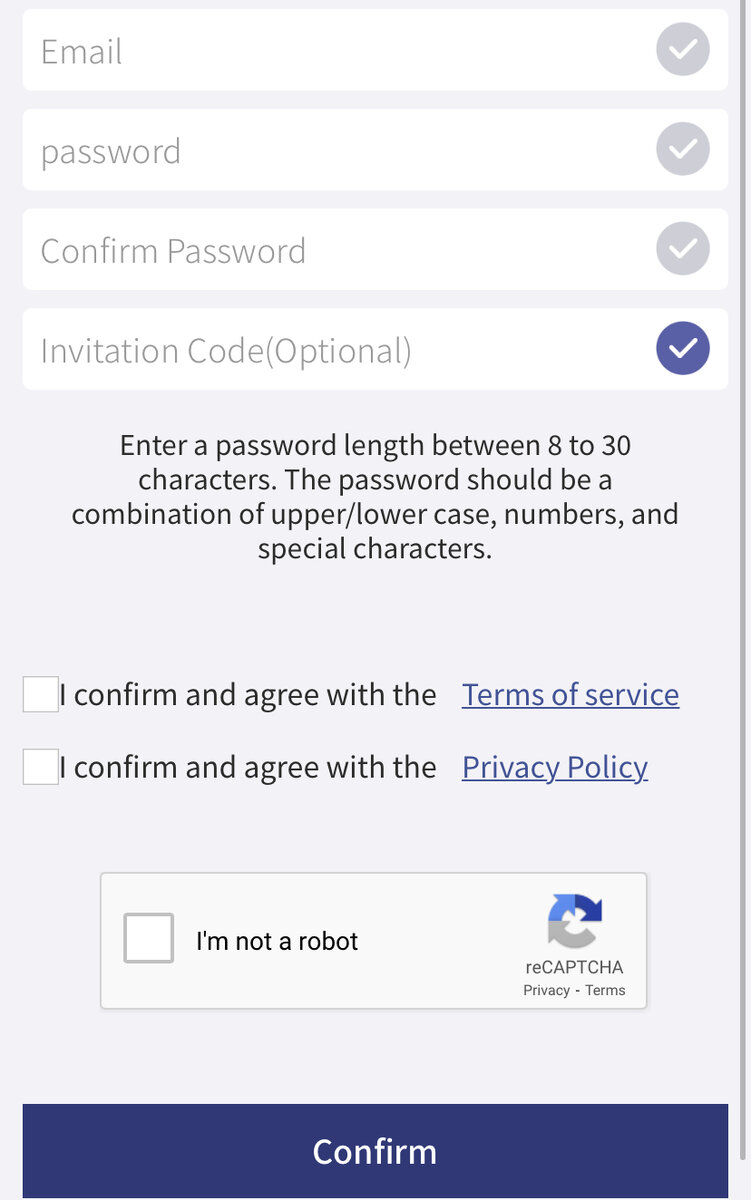Viewport: 751px width, 1200px height.
Task: Check the I'm not a robot box
Action: 149,939
